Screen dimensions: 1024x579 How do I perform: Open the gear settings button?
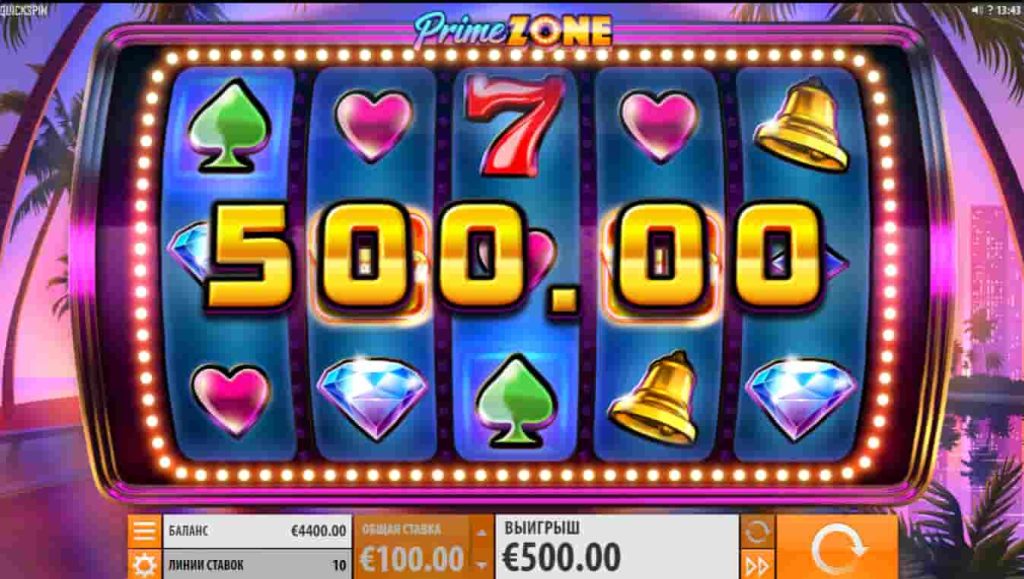[x=144, y=565]
